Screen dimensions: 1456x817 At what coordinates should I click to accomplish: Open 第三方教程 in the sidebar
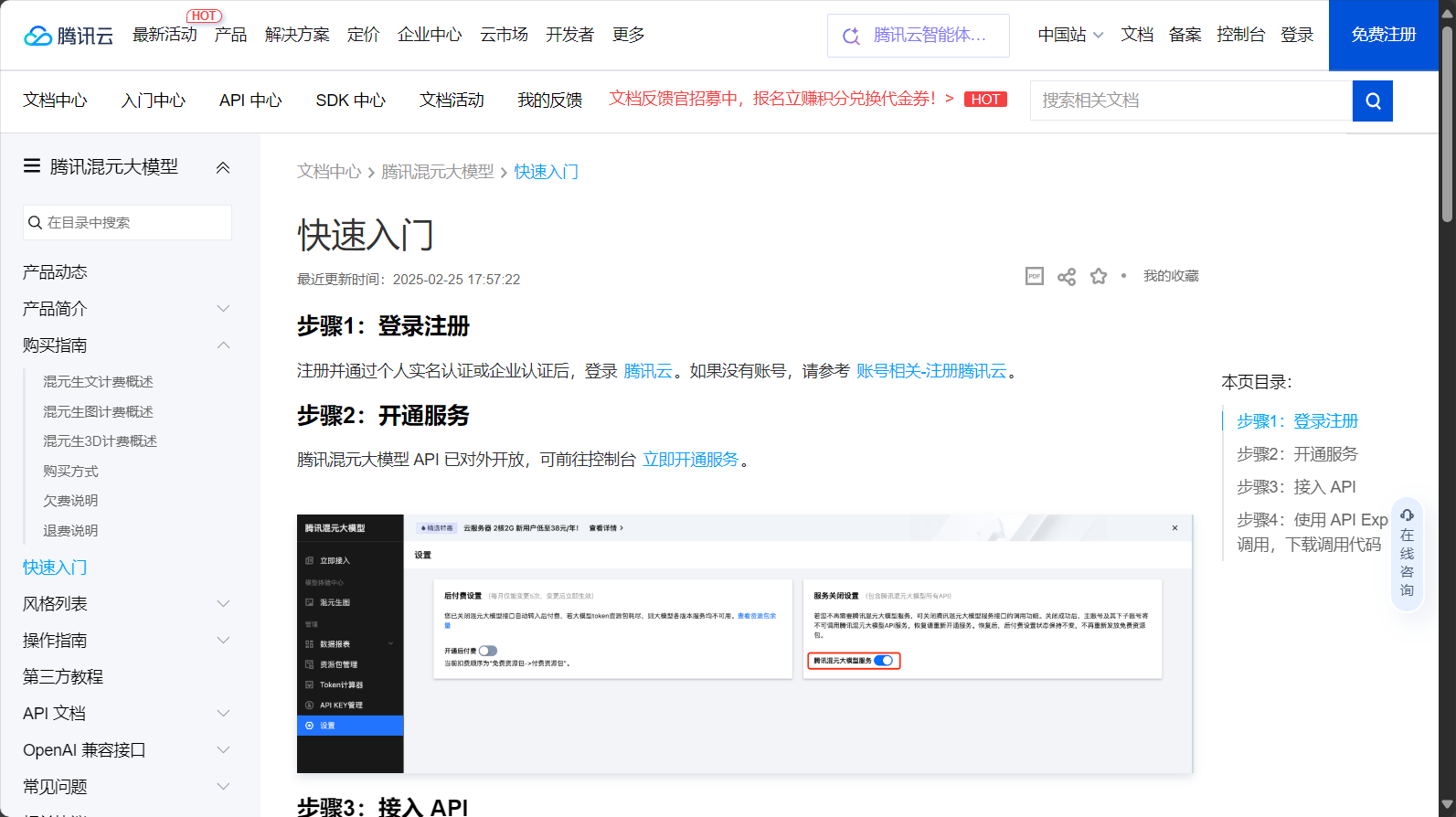click(x=63, y=677)
